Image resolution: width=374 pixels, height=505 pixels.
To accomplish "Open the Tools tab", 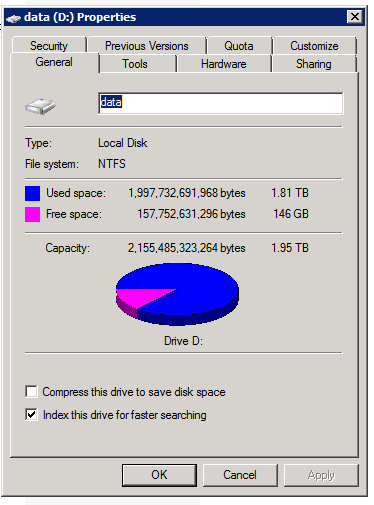I will tap(135, 64).
